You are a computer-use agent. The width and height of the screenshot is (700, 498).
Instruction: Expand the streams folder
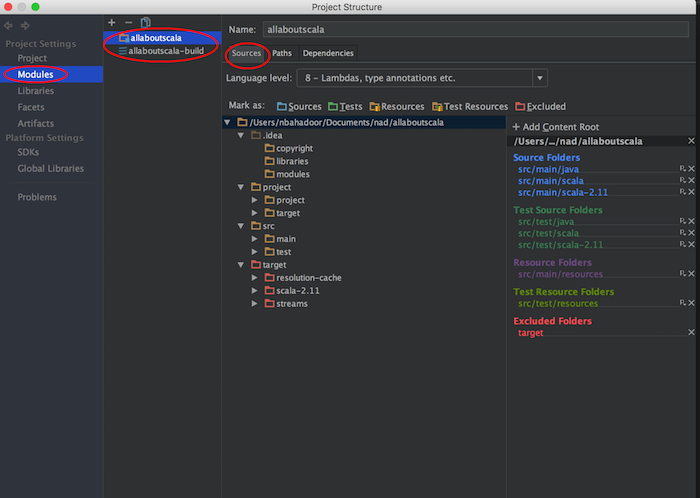click(254, 303)
